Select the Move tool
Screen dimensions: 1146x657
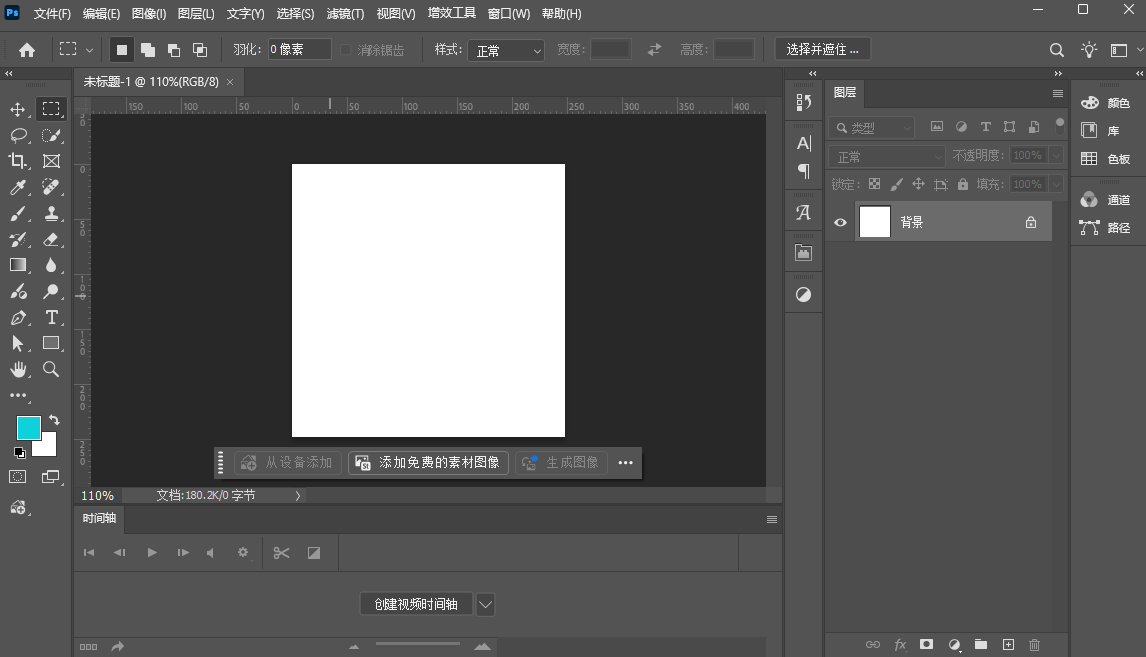(18, 109)
